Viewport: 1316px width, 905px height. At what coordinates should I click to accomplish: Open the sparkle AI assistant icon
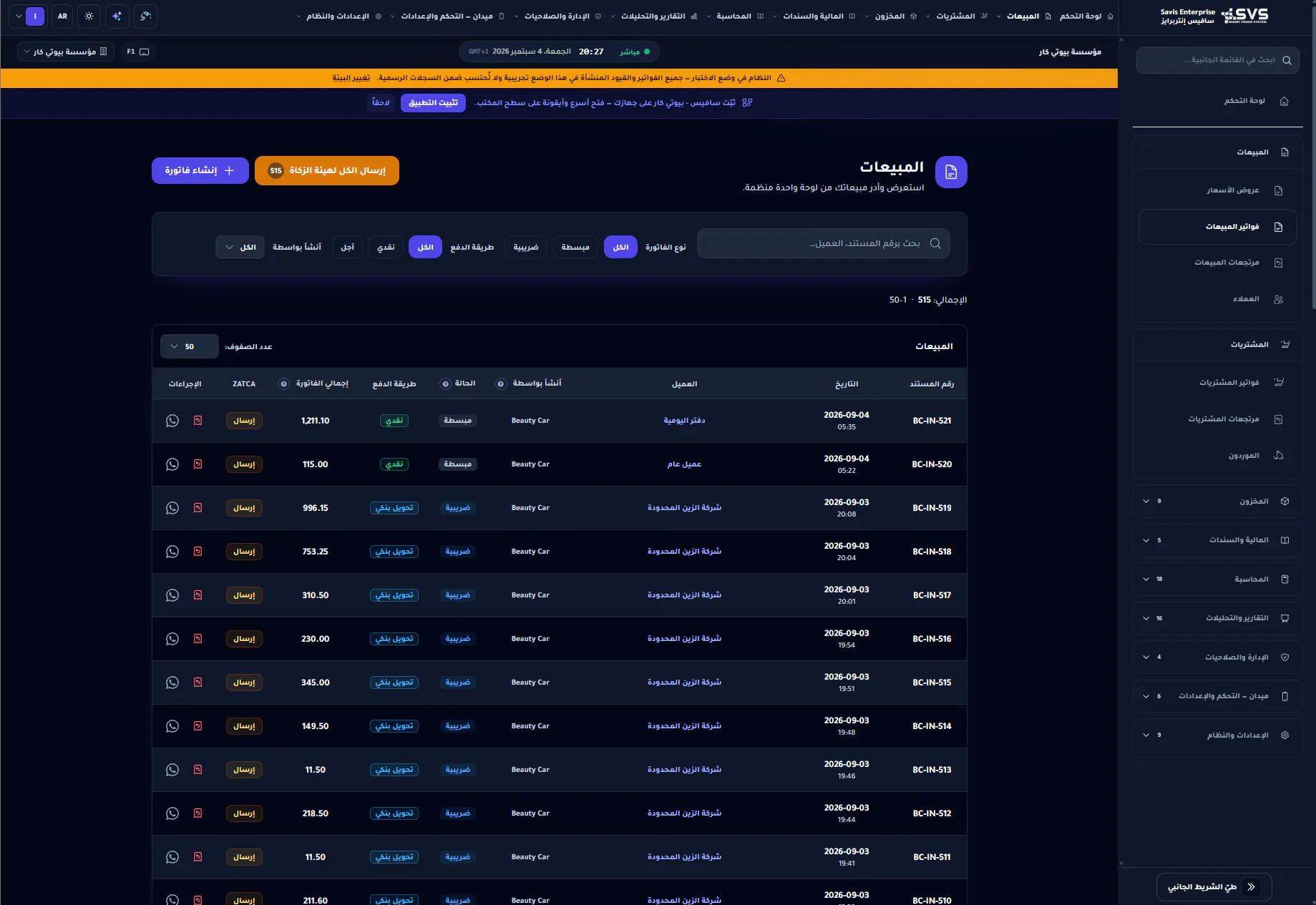tap(117, 16)
